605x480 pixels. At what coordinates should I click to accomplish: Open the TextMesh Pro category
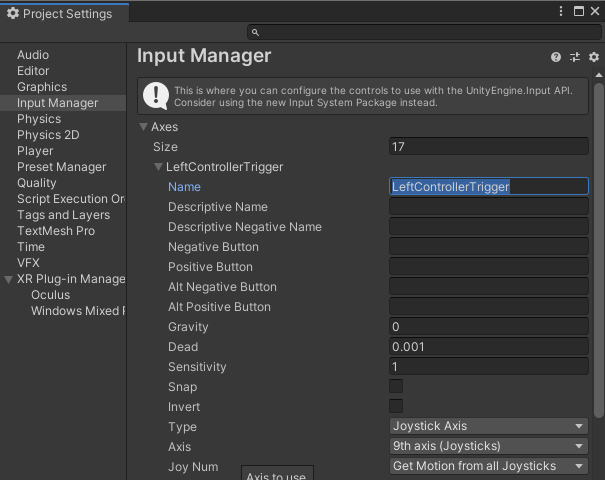click(56, 231)
